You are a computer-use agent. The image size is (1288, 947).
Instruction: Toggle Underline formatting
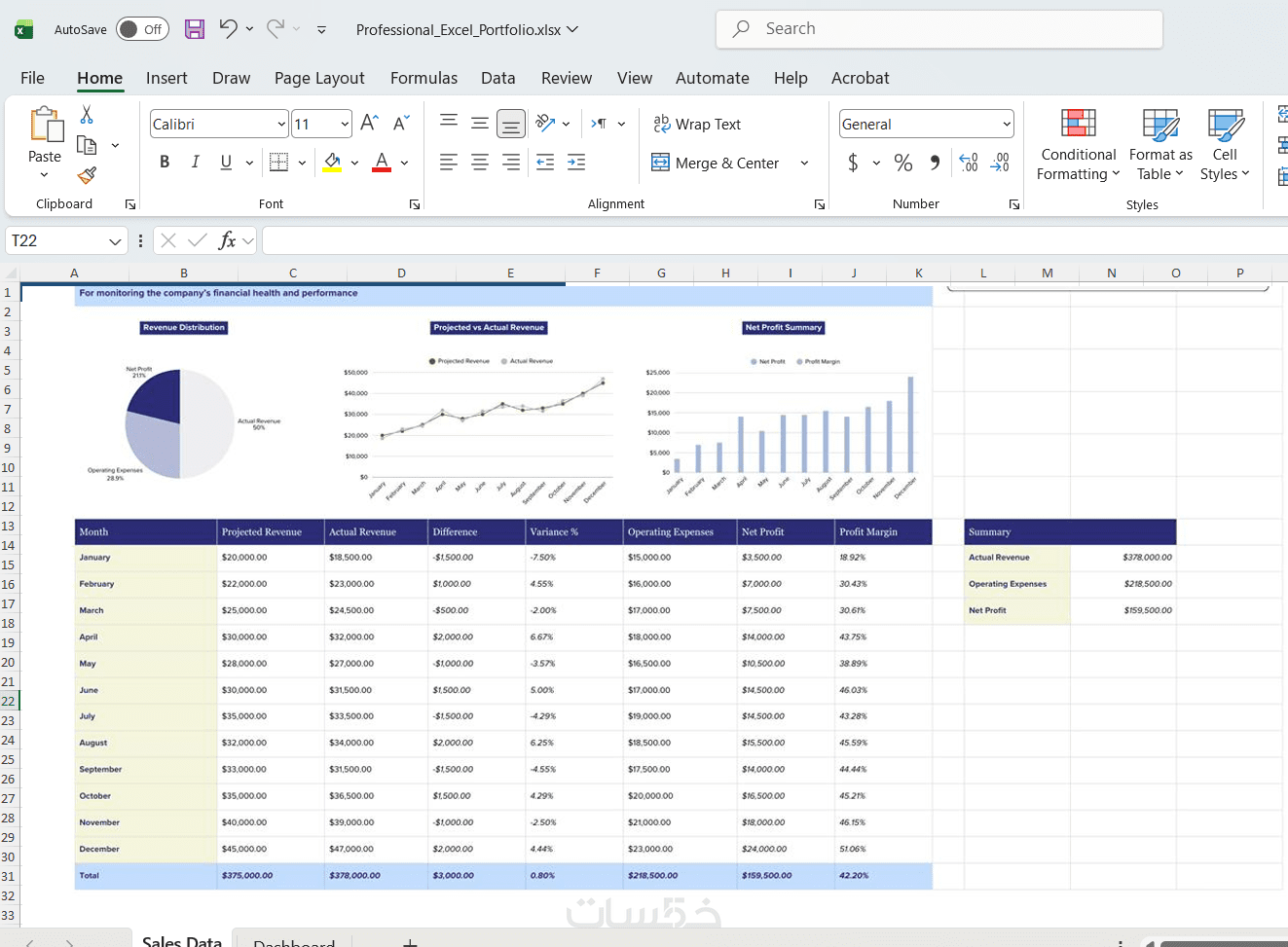click(x=226, y=163)
